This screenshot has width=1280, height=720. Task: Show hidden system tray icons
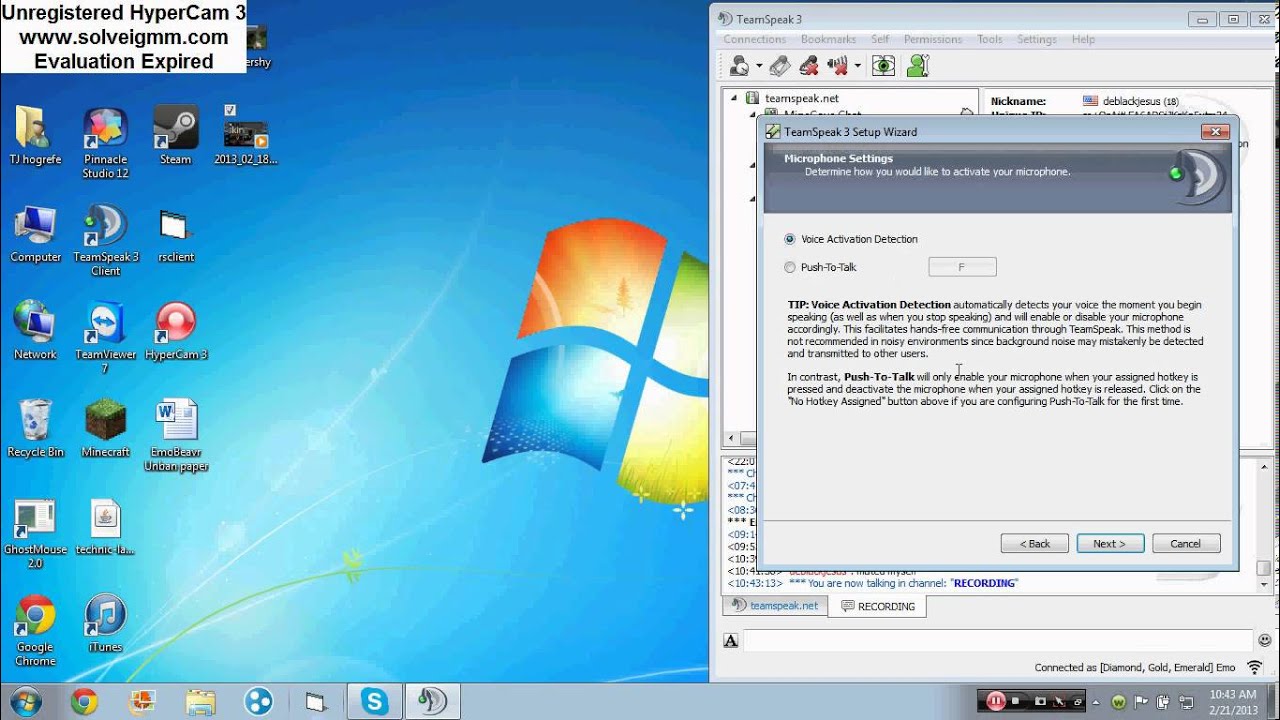pos(1098,701)
